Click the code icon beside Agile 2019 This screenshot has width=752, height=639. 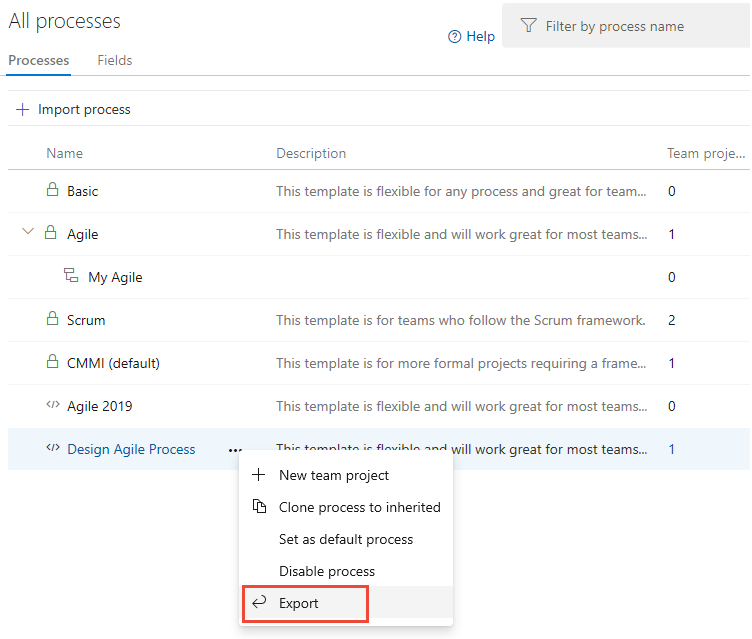tap(53, 405)
